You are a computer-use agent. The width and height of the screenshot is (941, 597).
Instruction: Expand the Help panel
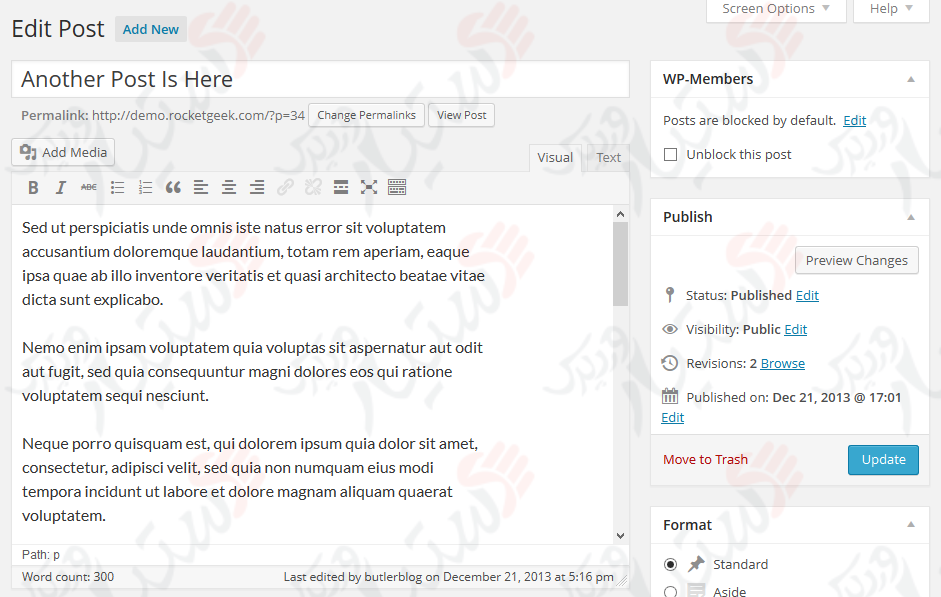coord(889,9)
